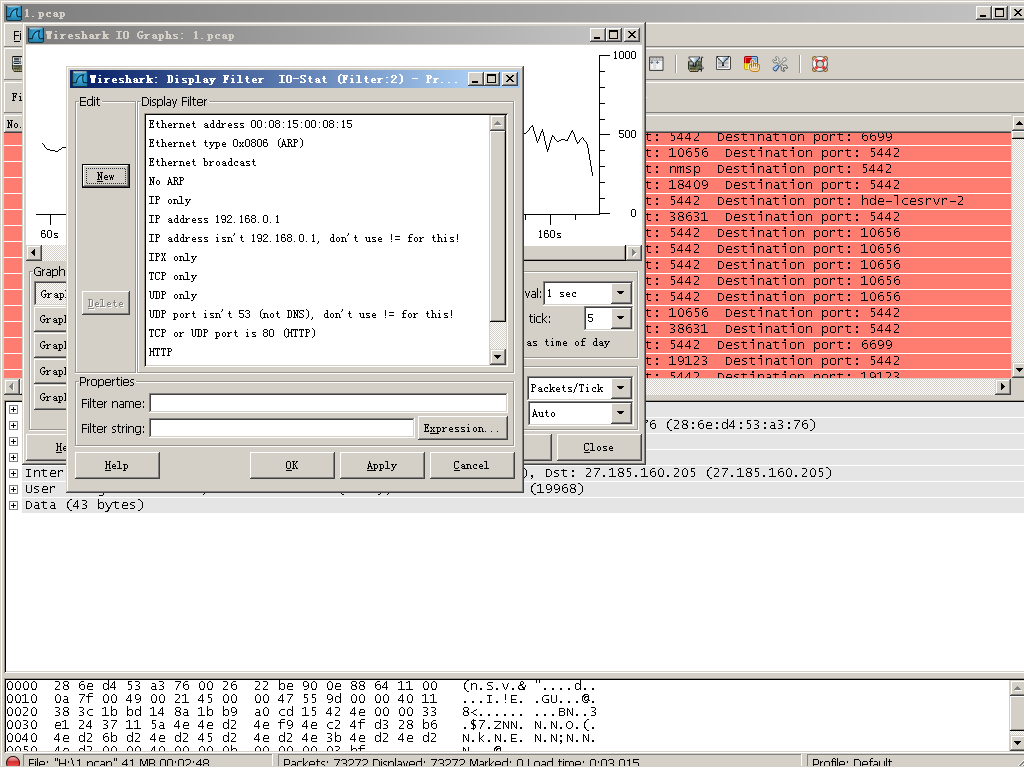
Task: Click the filter list vertical scrollbar thumb
Action: click(x=498, y=225)
